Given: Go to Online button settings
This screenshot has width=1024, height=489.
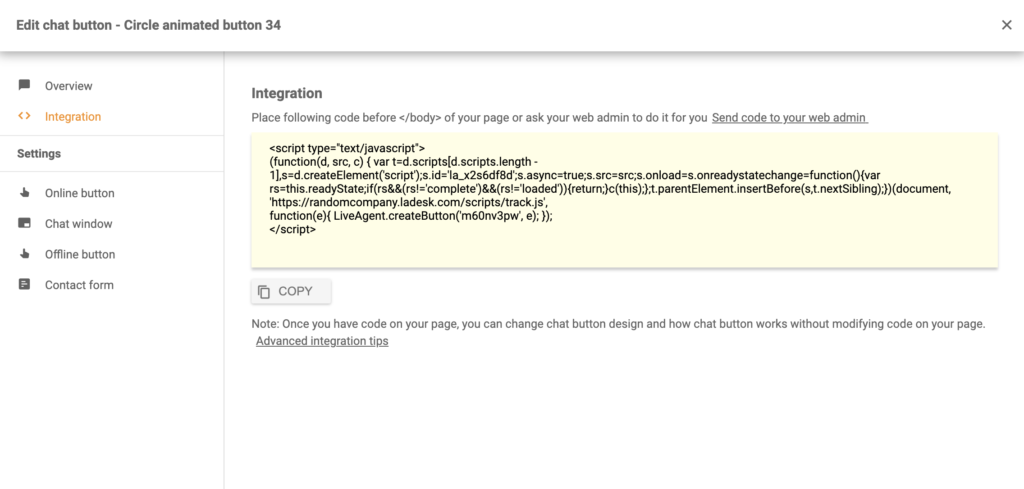Looking at the screenshot, I should click(x=79, y=193).
